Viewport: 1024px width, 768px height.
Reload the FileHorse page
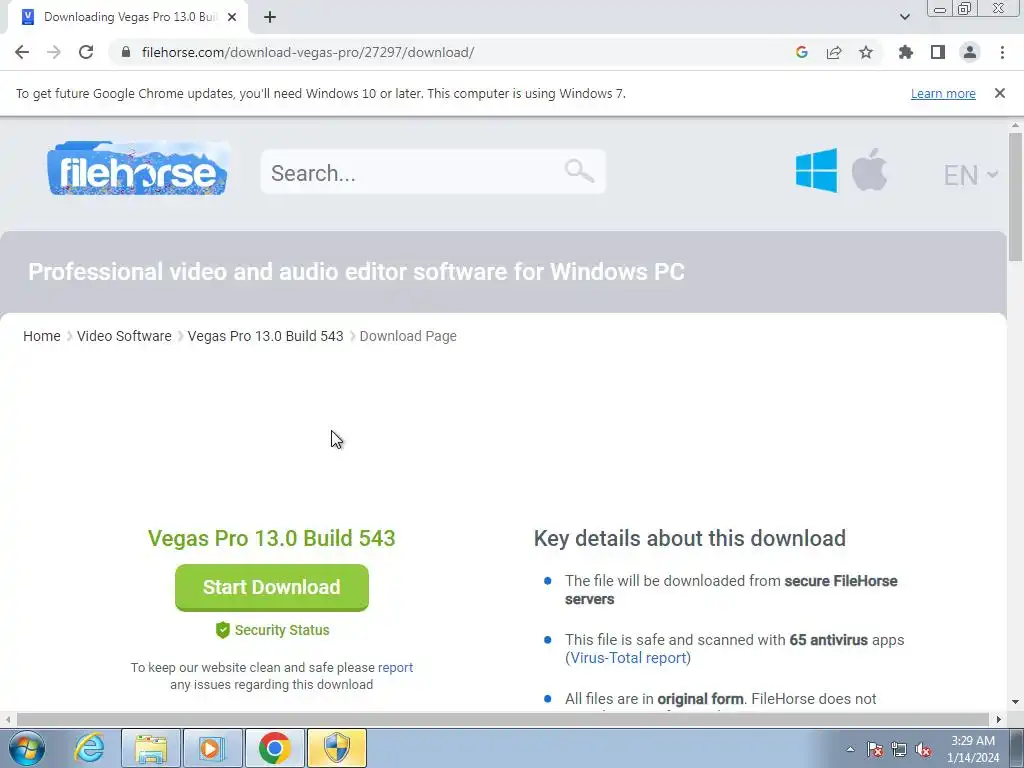[x=86, y=52]
